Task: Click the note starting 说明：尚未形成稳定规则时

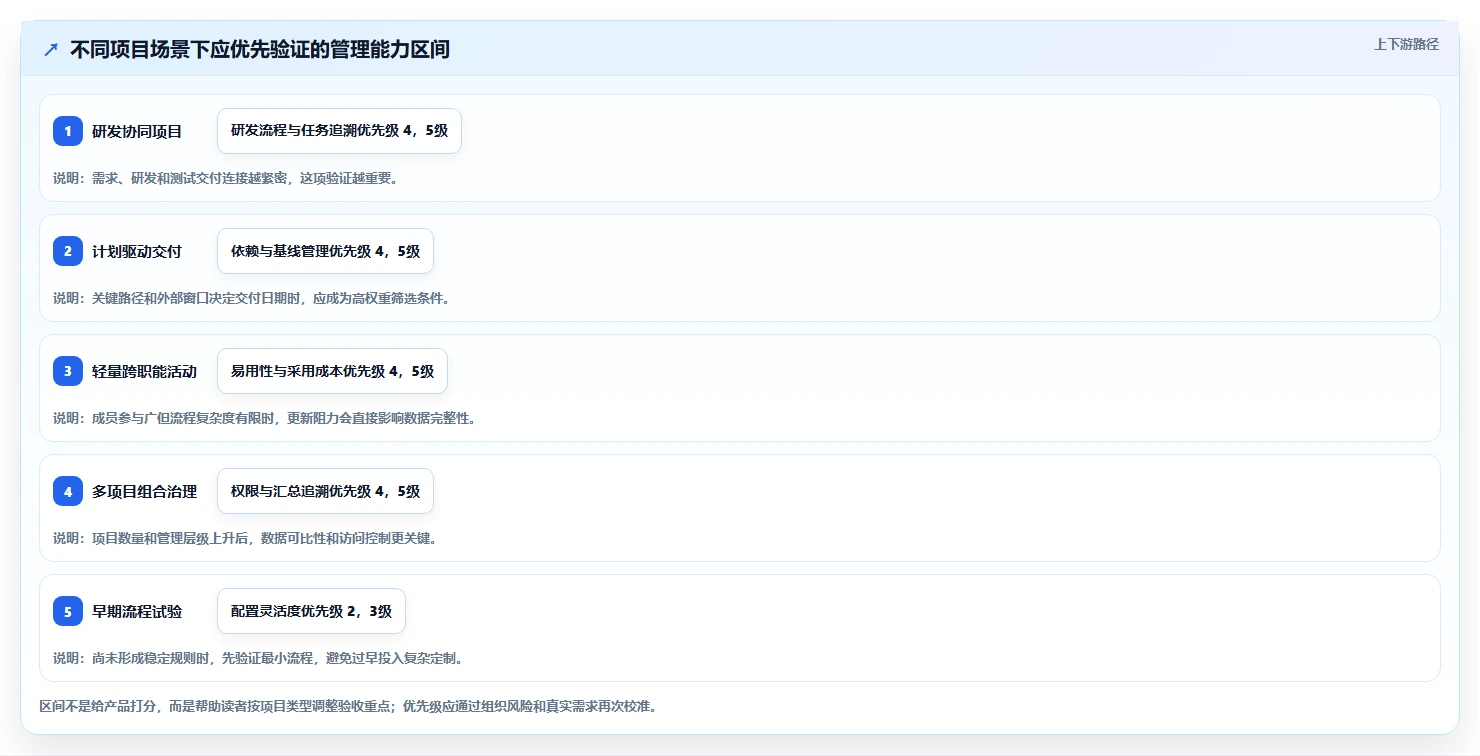Action: coord(258,658)
